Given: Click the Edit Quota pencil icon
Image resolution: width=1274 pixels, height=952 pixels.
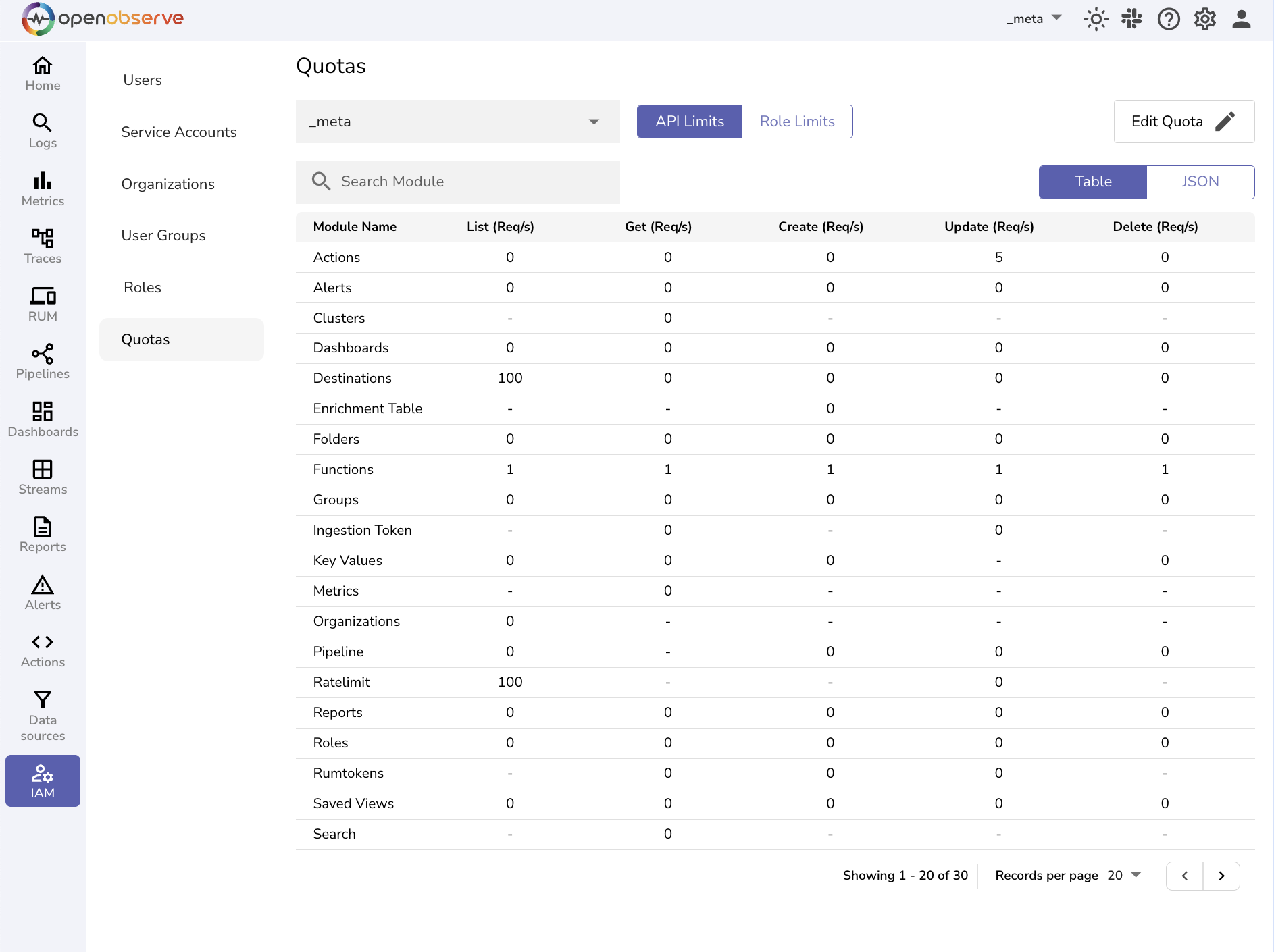Looking at the screenshot, I should (x=1225, y=122).
